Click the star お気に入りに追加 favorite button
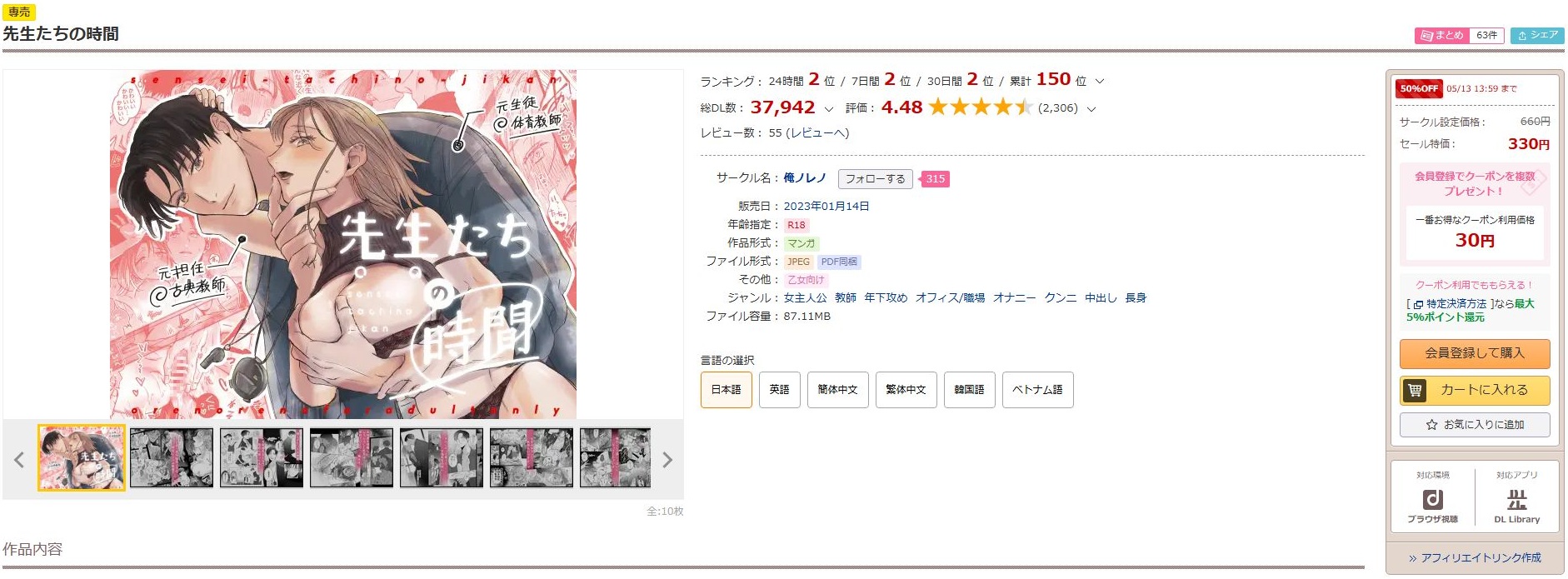1568x579 pixels. [x=1475, y=425]
